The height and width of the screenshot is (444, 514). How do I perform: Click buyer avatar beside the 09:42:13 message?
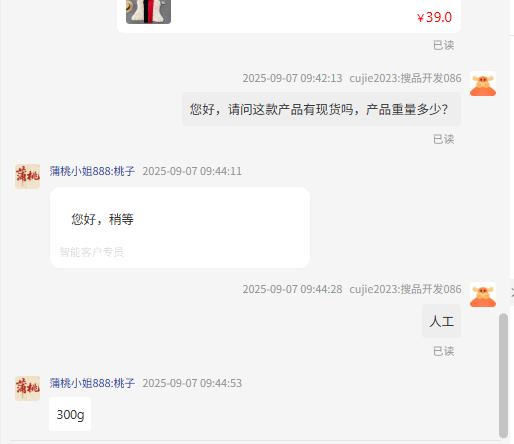(x=483, y=84)
